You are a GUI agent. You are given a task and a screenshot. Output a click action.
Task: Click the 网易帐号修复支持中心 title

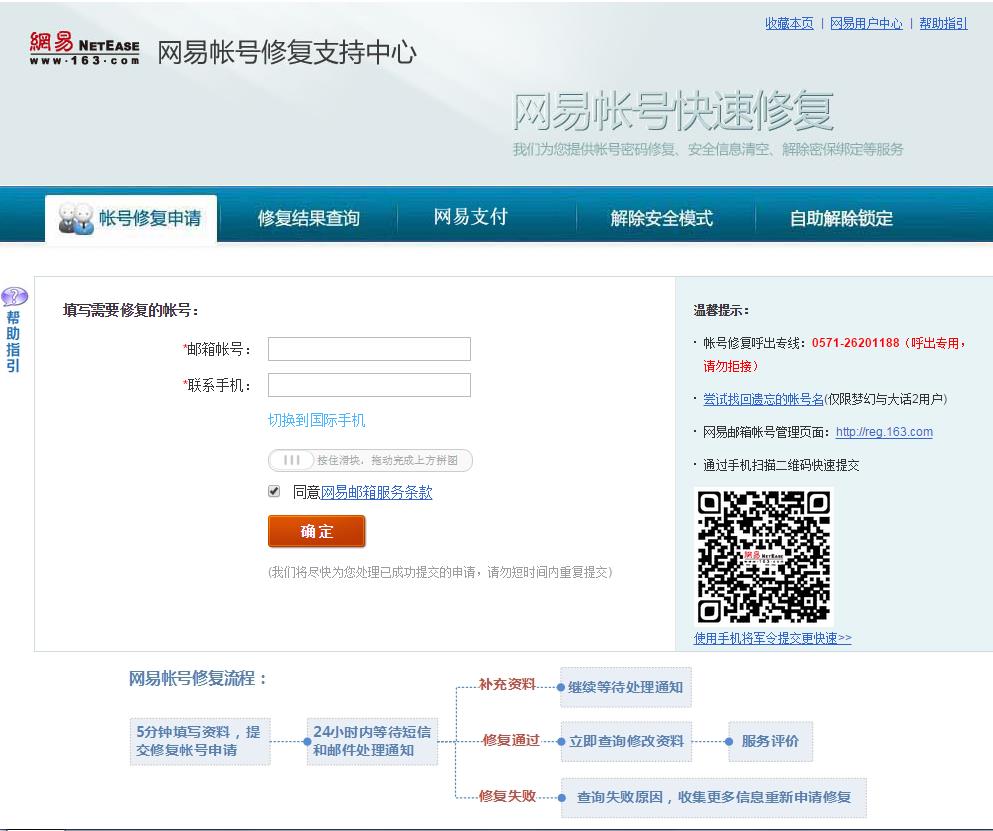coord(287,52)
